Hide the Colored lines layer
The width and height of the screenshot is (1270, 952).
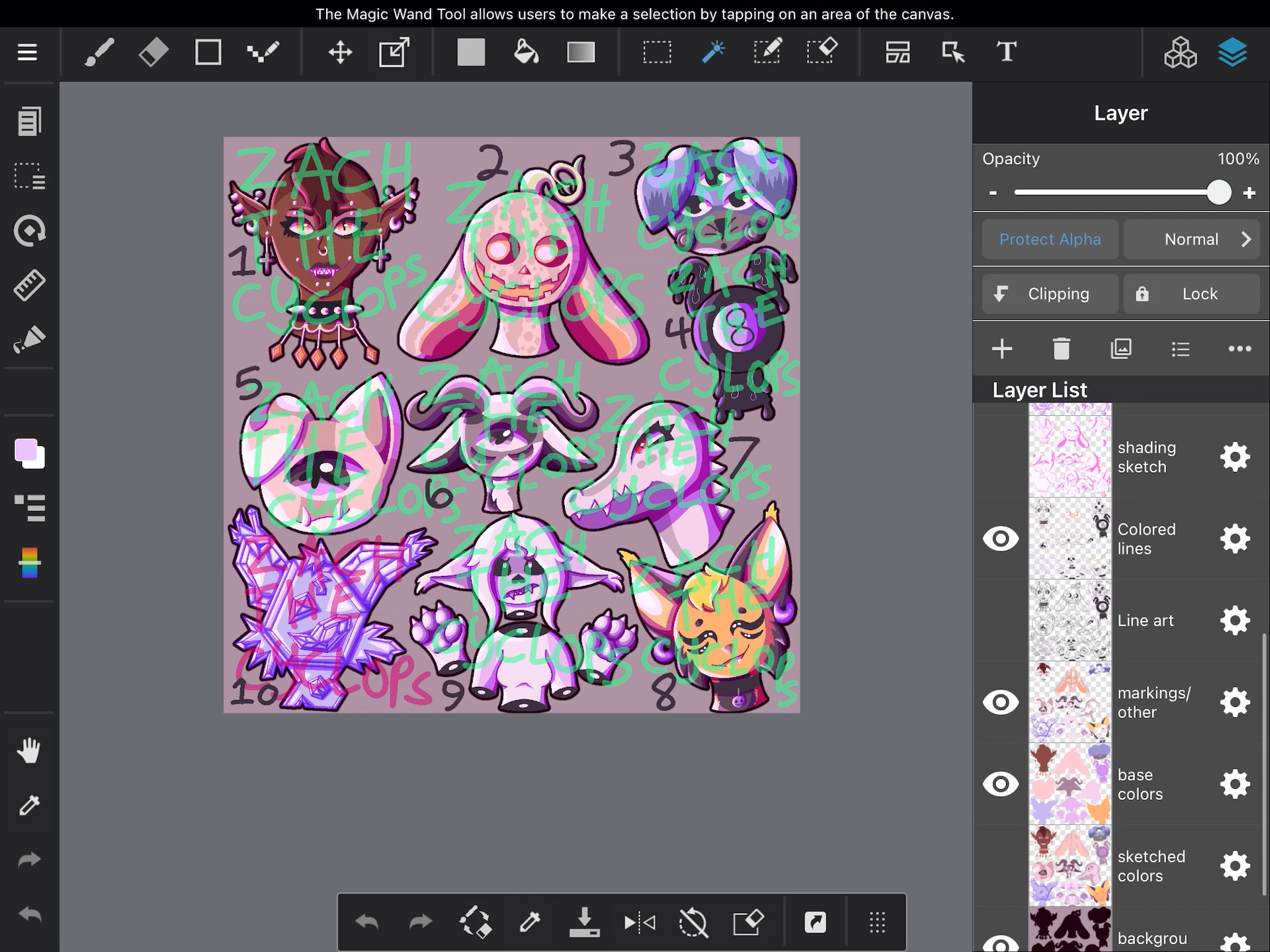tap(1001, 539)
